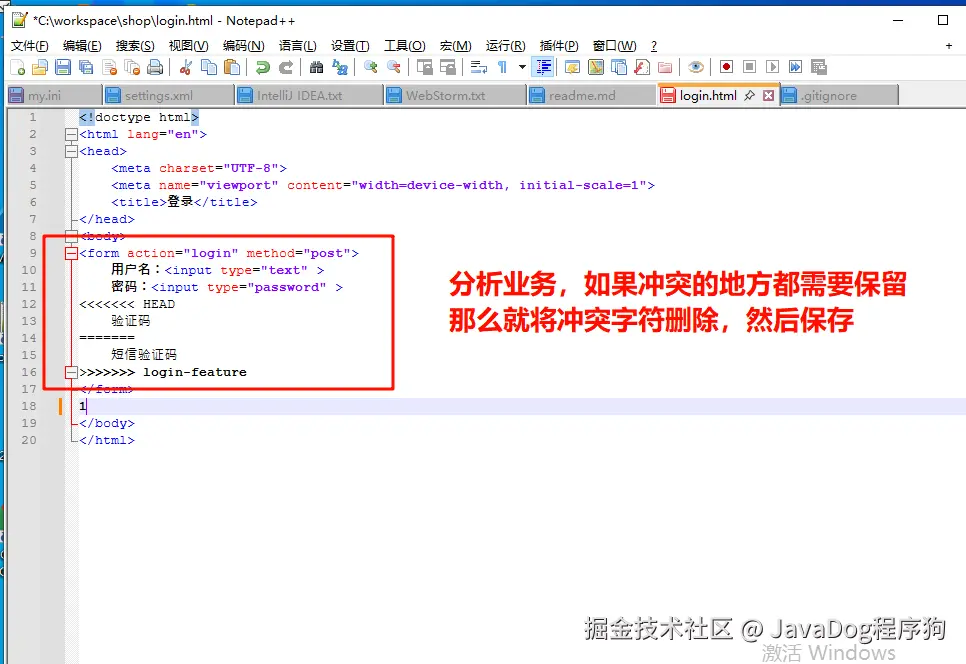The image size is (966, 664).
Task: Open Find with the binoculars icon
Action: (x=317, y=67)
